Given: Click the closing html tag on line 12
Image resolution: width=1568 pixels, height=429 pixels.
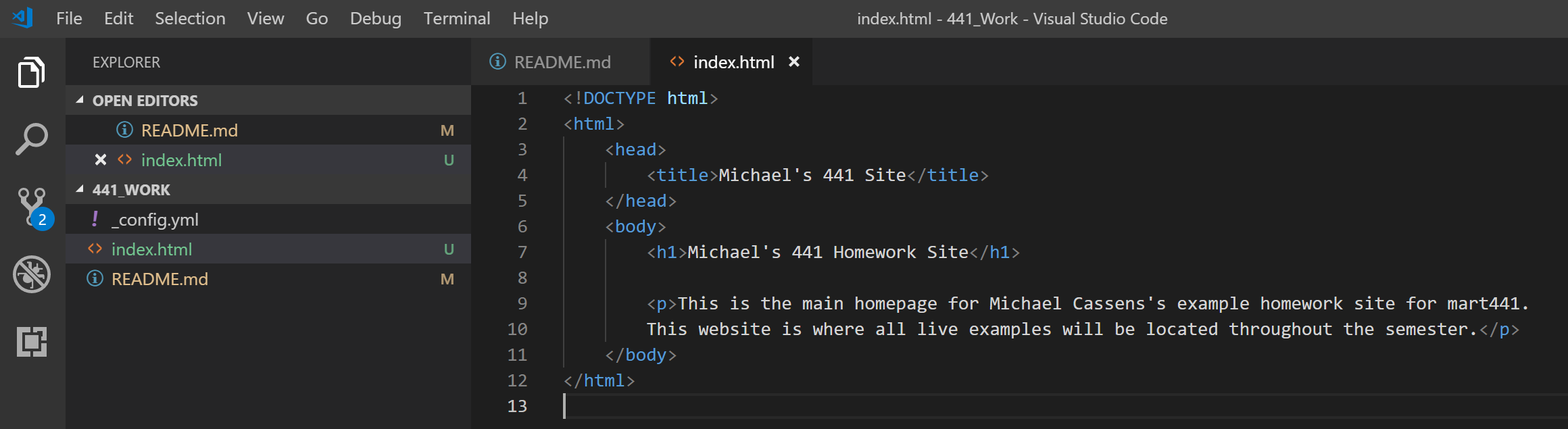Looking at the screenshot, I should [599, 380].
